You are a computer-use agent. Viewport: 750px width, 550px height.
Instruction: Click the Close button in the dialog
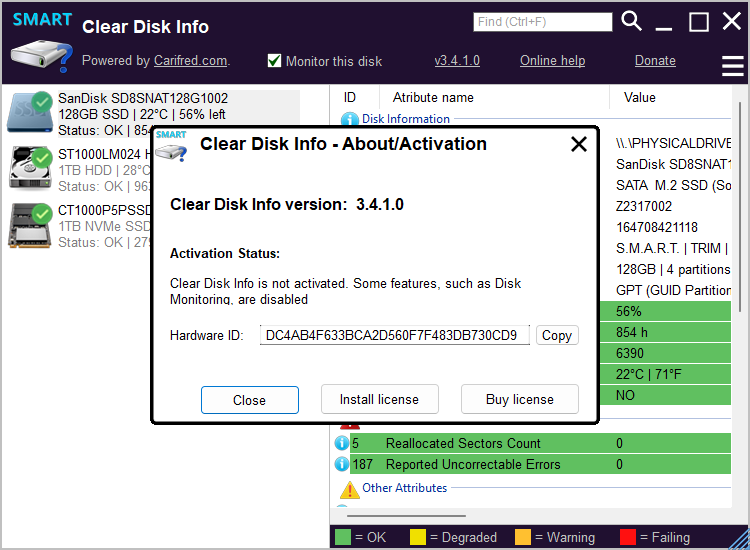coord(250,400)
